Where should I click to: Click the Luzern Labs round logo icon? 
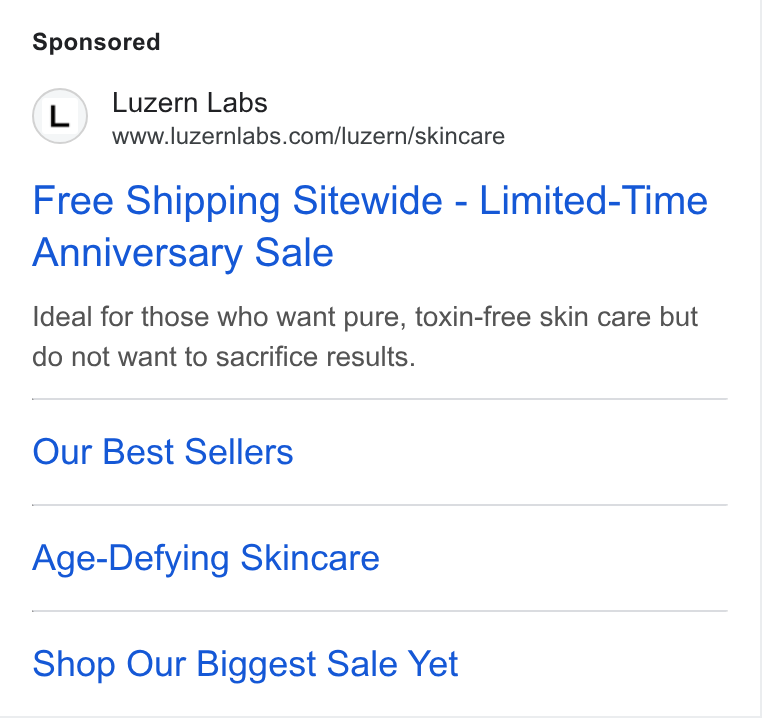60,116
